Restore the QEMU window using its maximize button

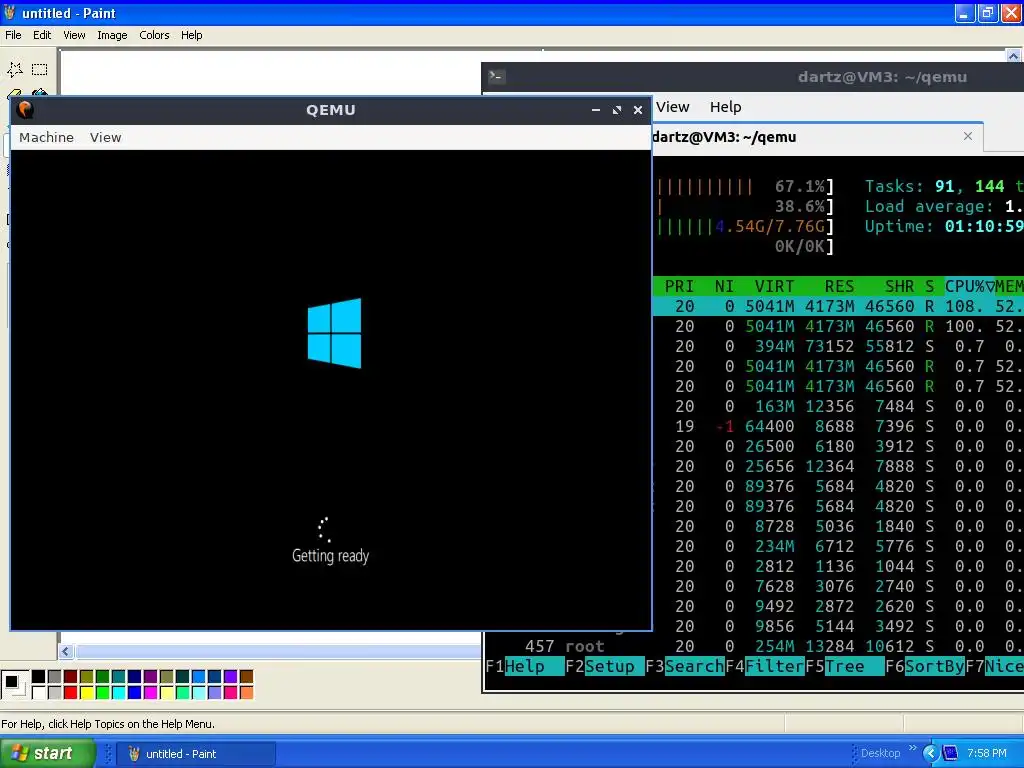tap(616, 110)
